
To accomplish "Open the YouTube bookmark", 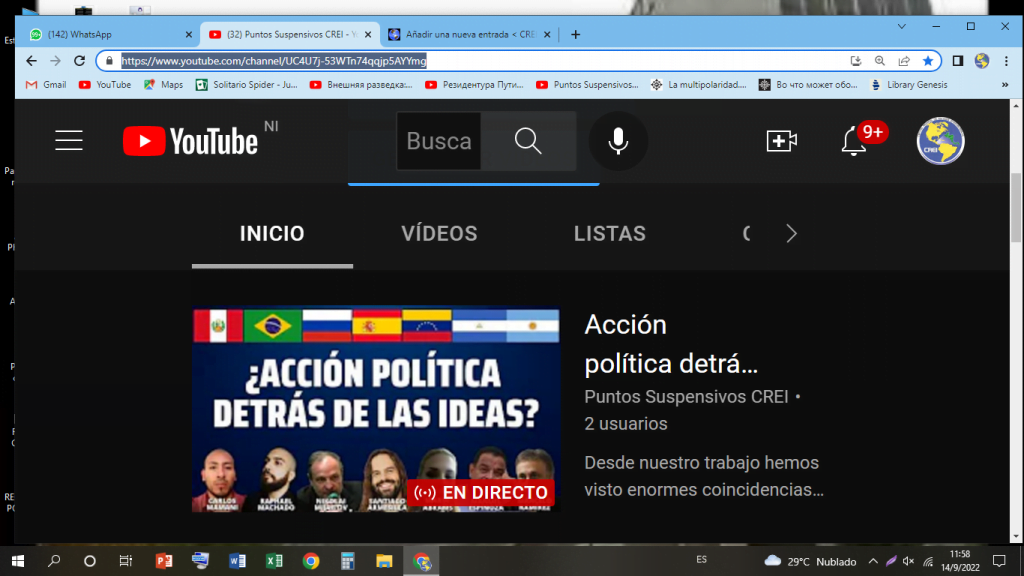I will point(104,85).
